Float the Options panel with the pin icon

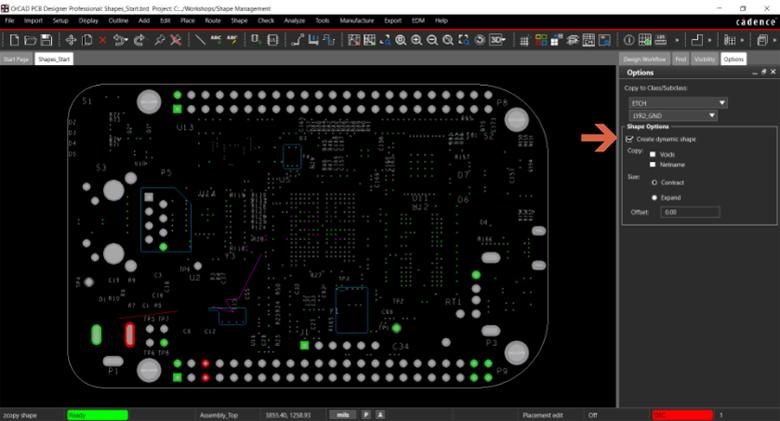pyautogui.click(x=764, y=72)
